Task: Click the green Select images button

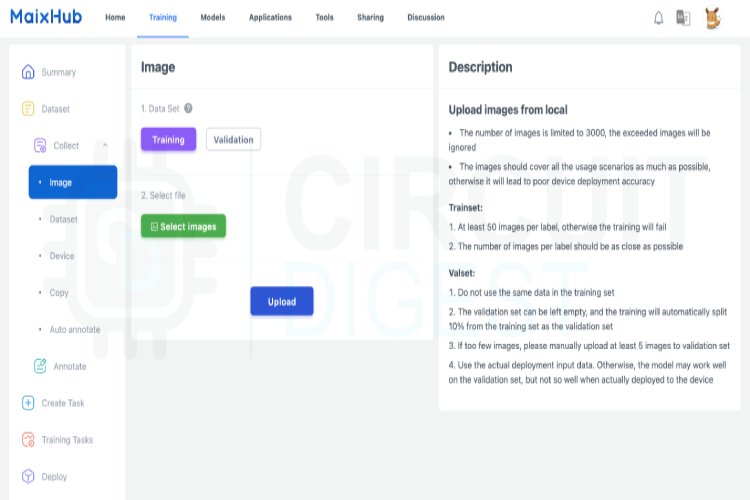Action: click(184, 226)
